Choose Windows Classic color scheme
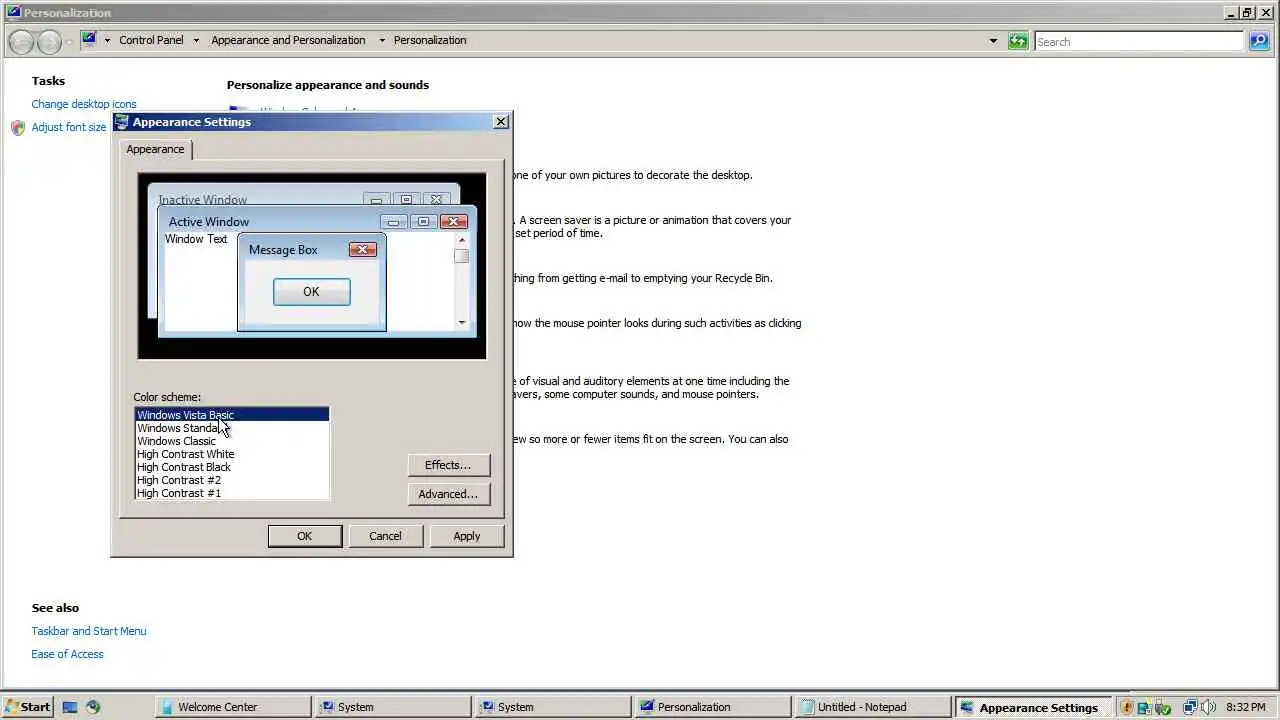The width and height of the screenshot is (1280, 720). pos(232,441)
